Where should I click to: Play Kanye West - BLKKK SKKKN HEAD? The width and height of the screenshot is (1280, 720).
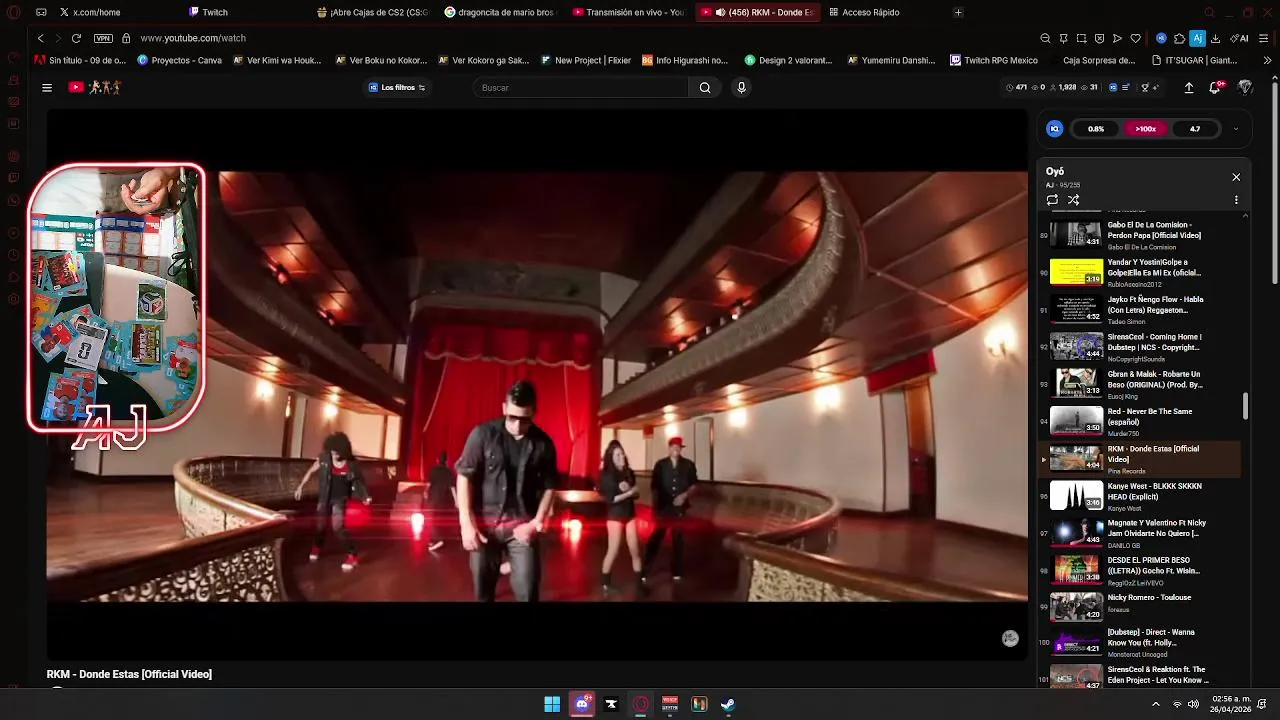pyautogui.click(x=1140, y=496)
